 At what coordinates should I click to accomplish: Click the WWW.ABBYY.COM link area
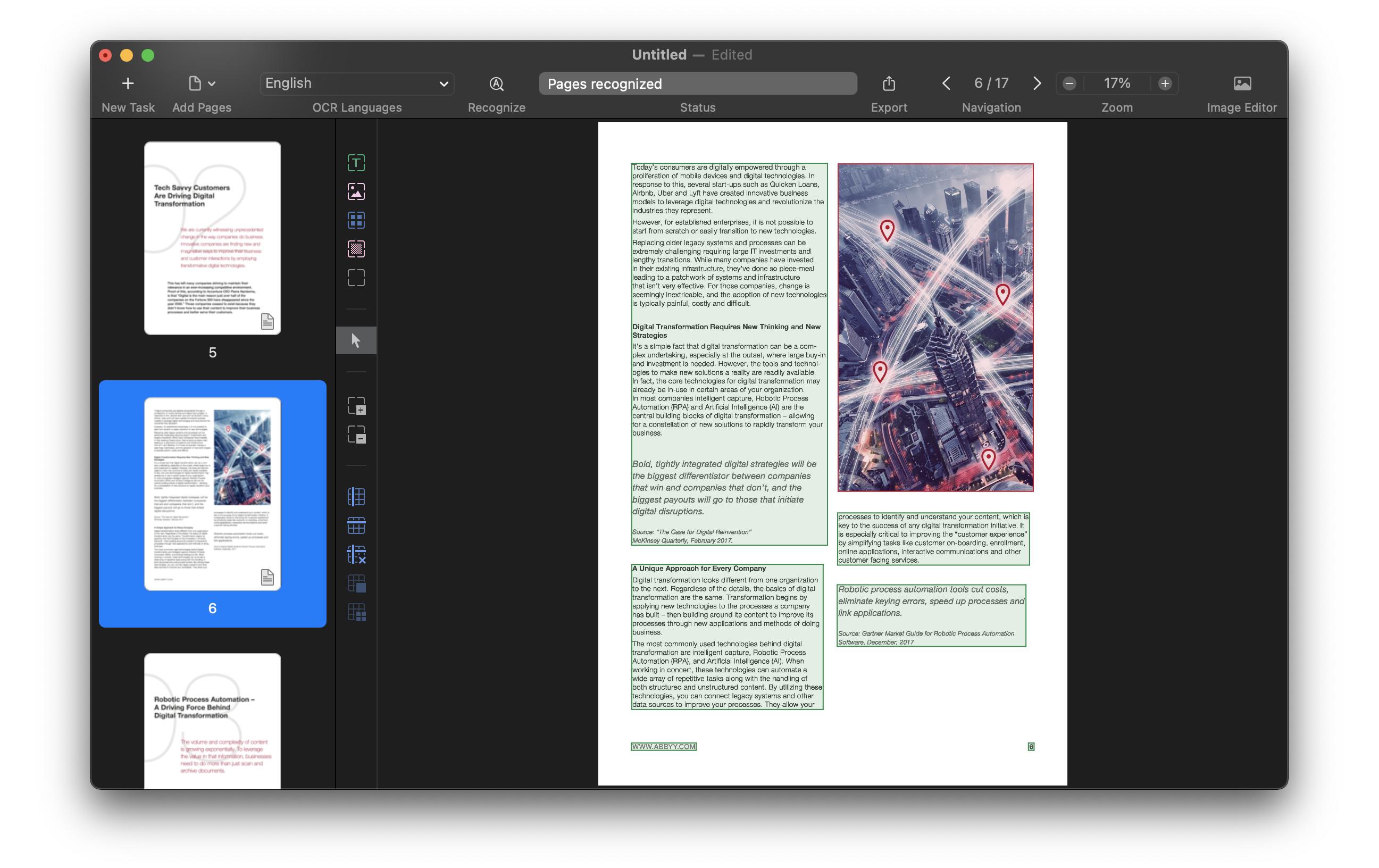(x=663, y=747)
